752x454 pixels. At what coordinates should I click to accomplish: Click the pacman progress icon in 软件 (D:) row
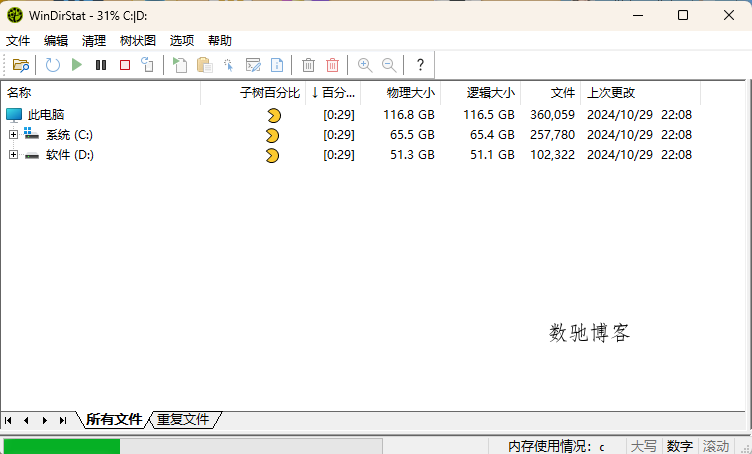click(272, 156)
